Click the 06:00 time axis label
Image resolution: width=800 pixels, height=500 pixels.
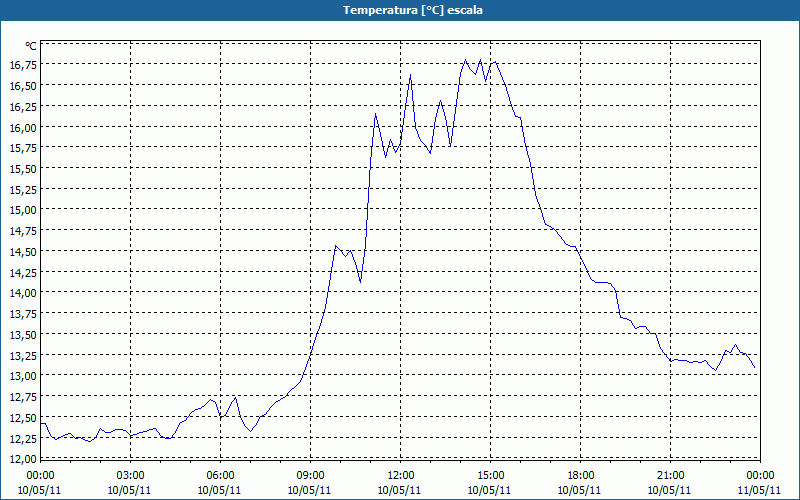tap(220, 476)
